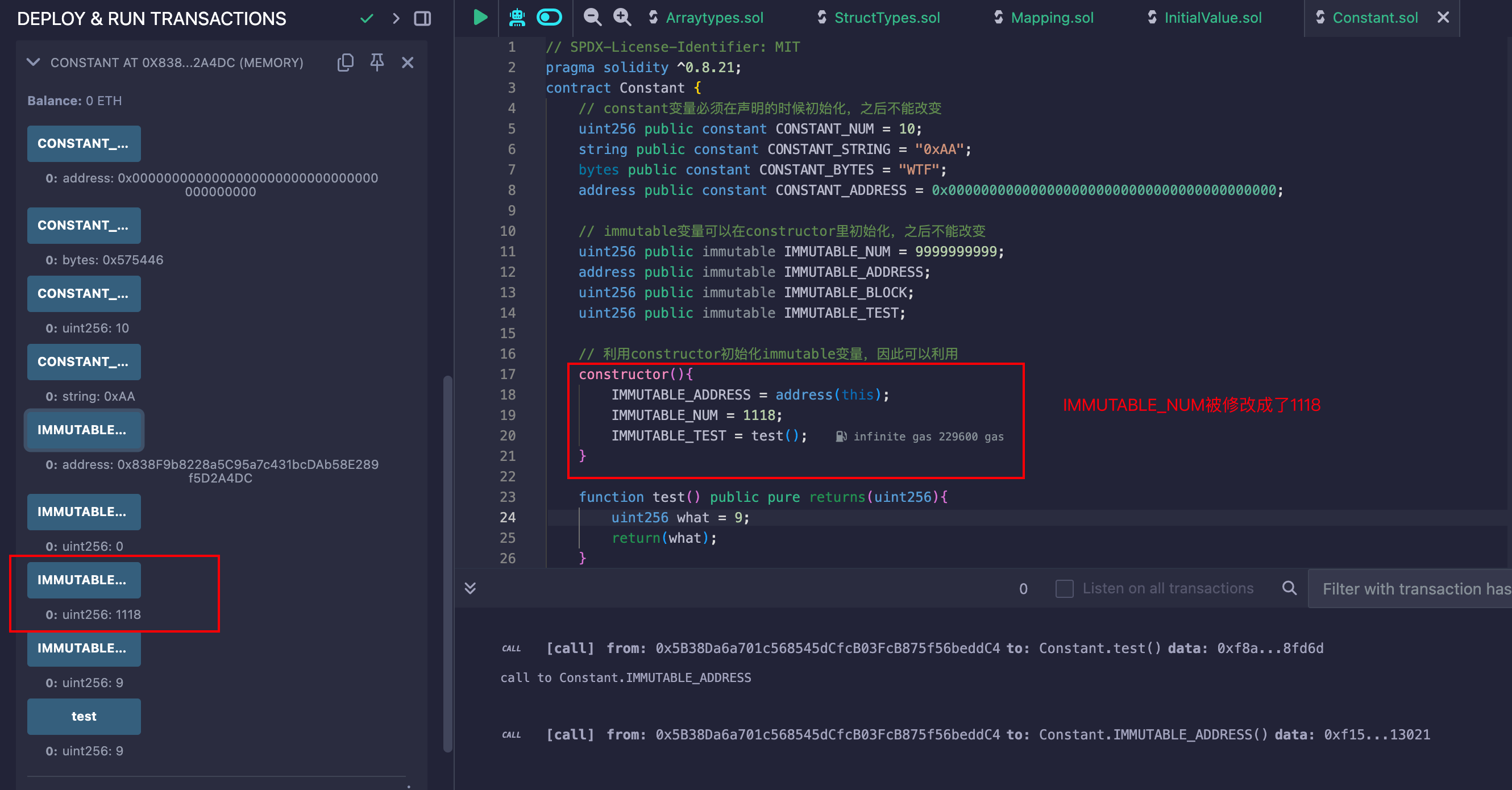Click function test() declaration on line 23

click(x=763, y=497)
